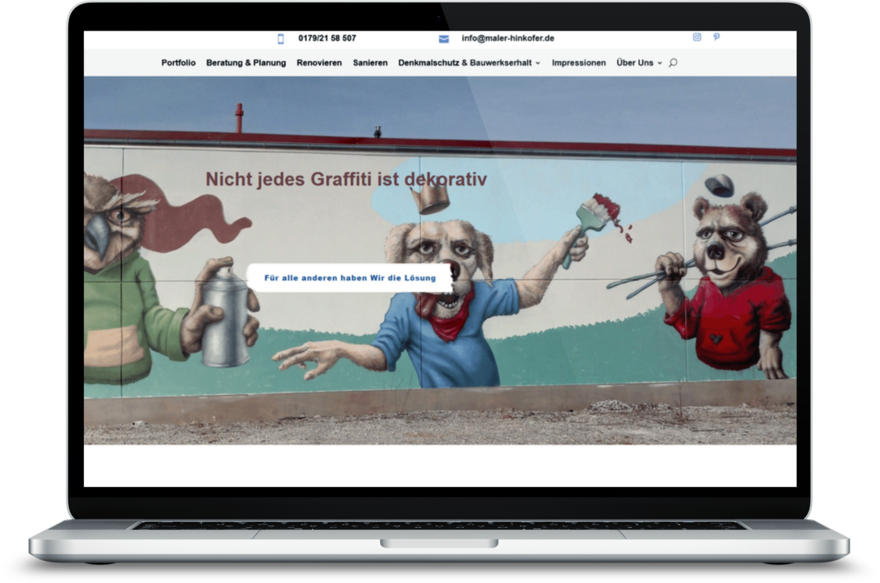The width and height of the screenshot is (880, 583).
Task: Open search with the magnifier icon
Action: [x=673, y=63]
